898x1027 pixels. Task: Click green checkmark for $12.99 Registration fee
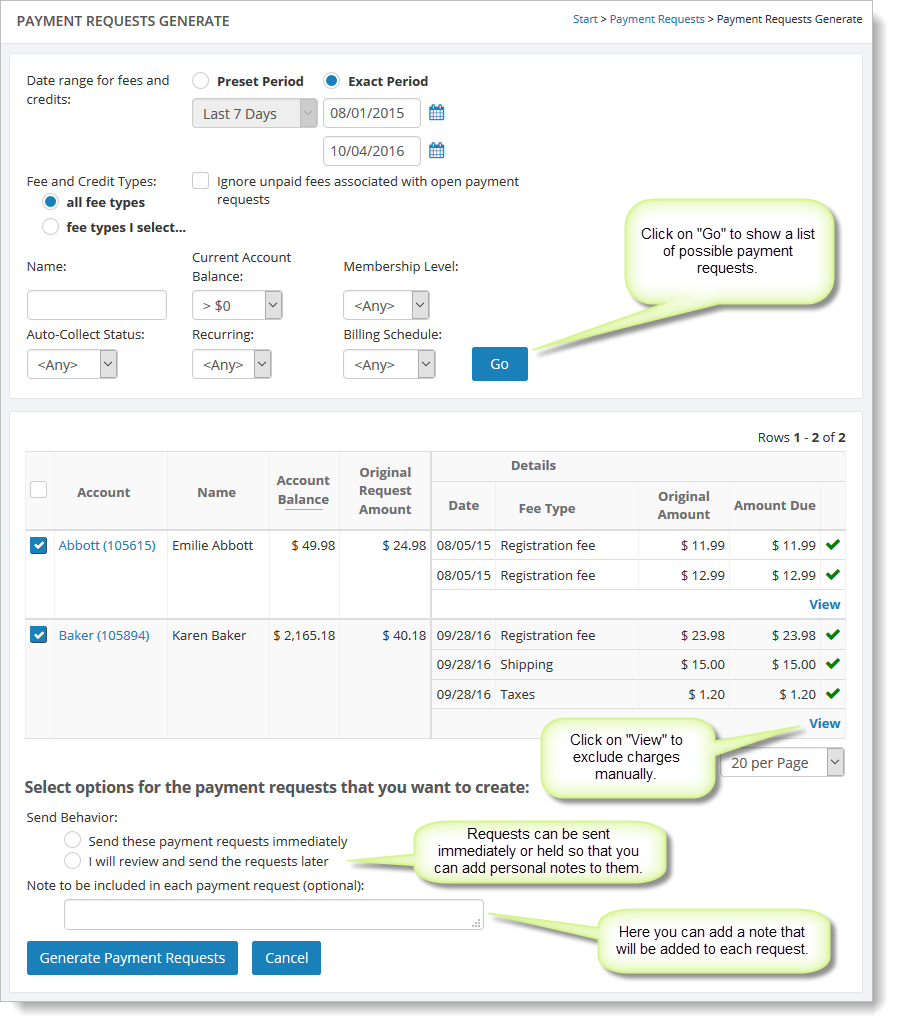coord(832,575)
